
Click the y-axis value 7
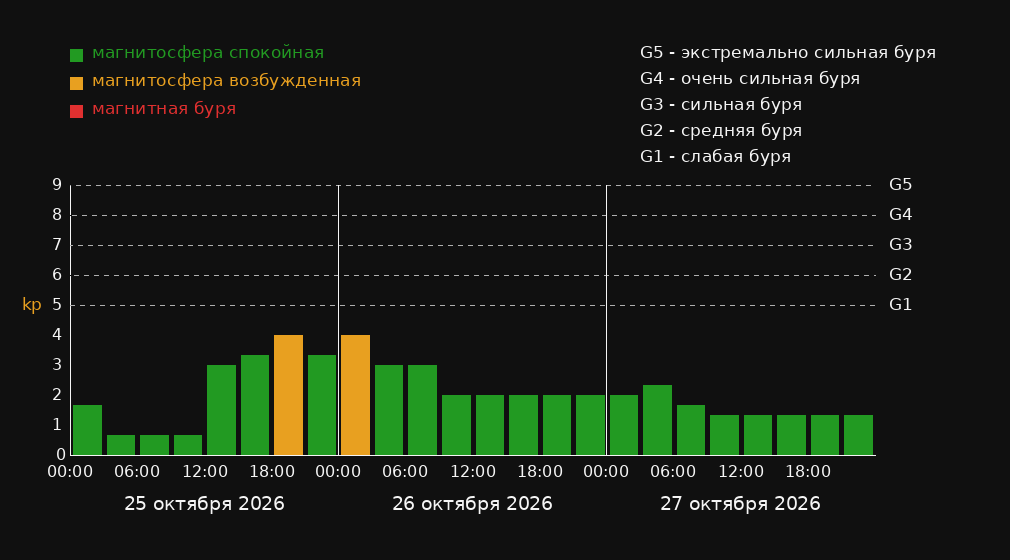[57, 245]
